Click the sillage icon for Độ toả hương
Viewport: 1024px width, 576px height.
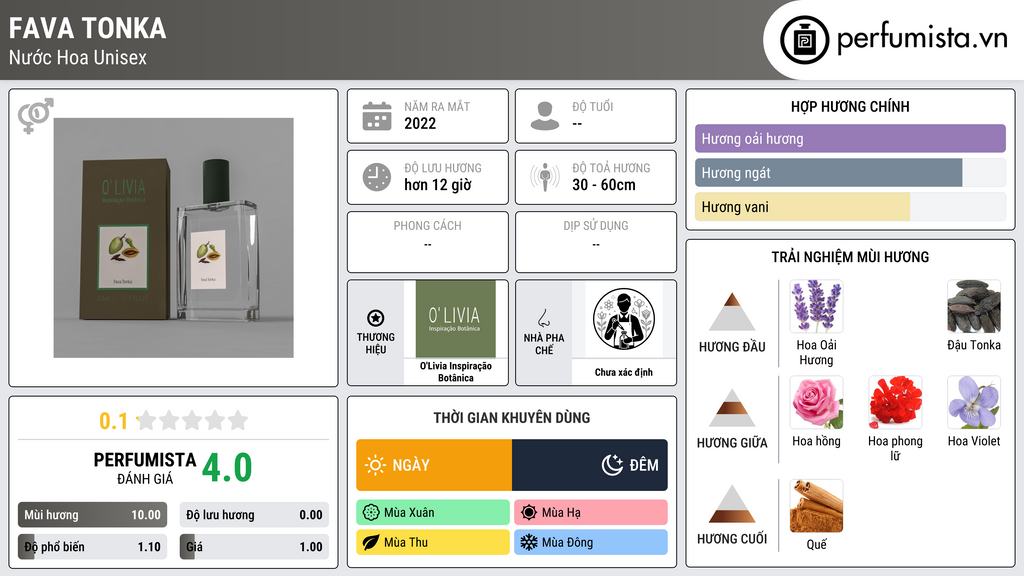(545, 177)
